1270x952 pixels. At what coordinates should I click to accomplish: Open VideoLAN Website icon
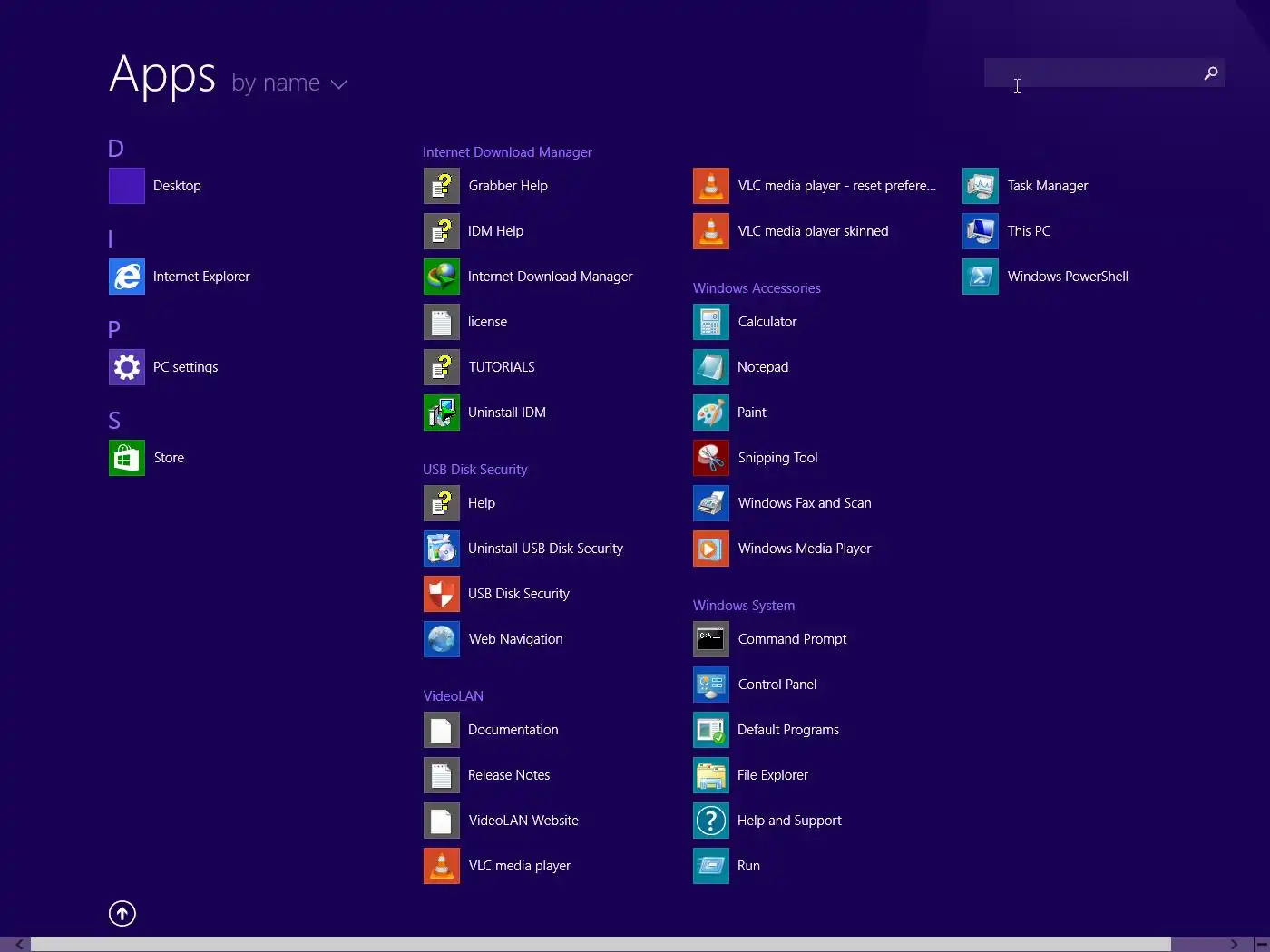(442, 821)
